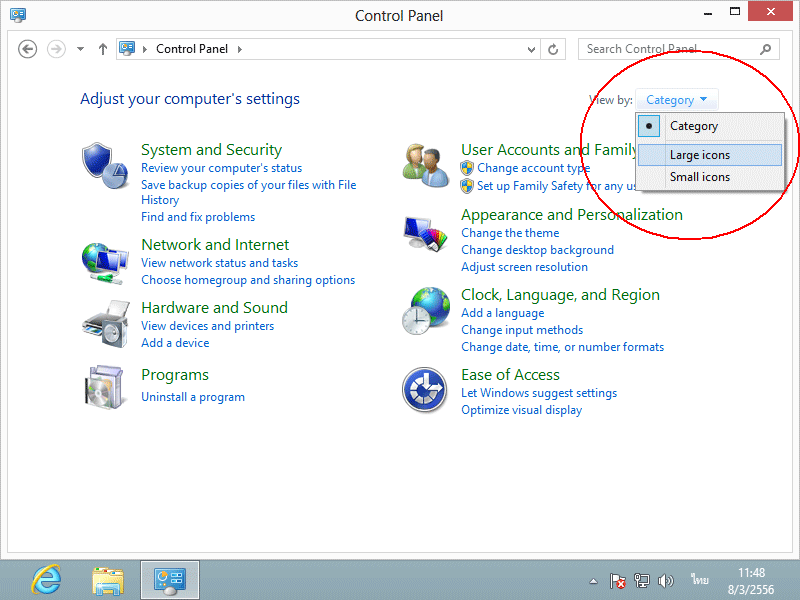Open the Ease of Access icon
Viewport: 800px width, 600px height.
[424, 390]
